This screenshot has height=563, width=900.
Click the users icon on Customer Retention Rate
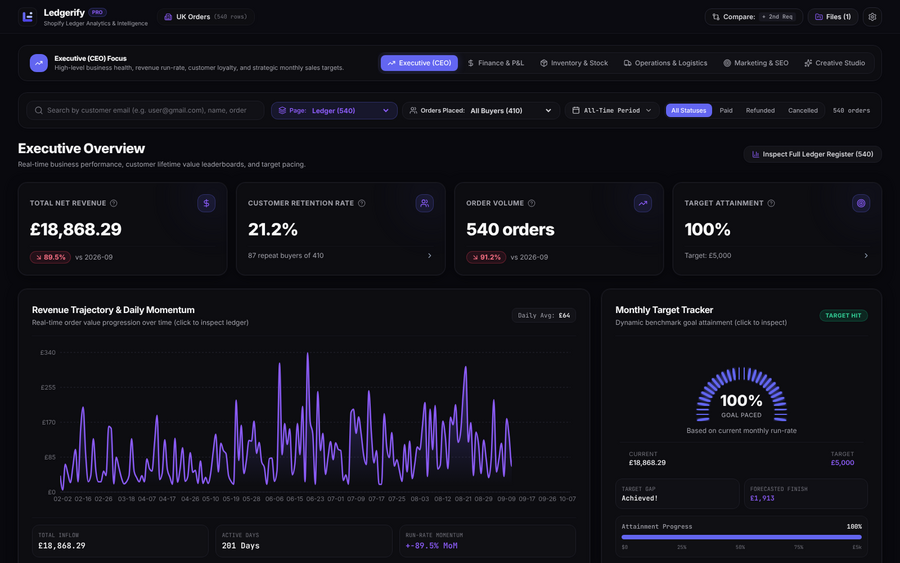(424, 203)
